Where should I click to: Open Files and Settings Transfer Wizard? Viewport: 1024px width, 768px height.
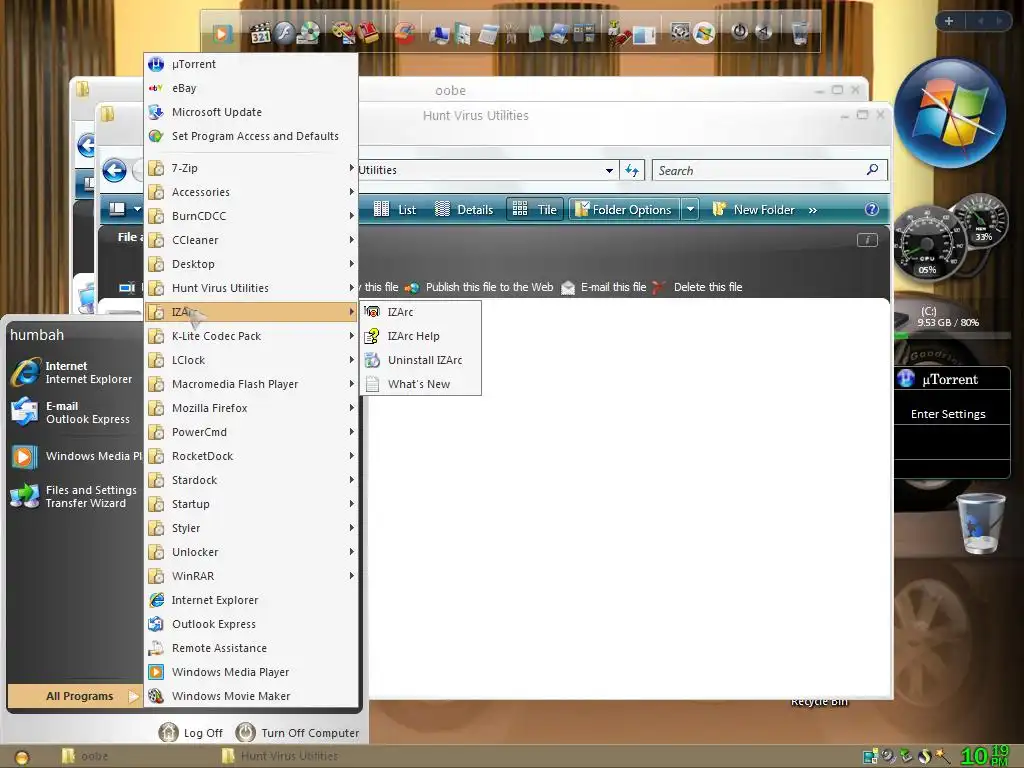click(x=74, y=496)
